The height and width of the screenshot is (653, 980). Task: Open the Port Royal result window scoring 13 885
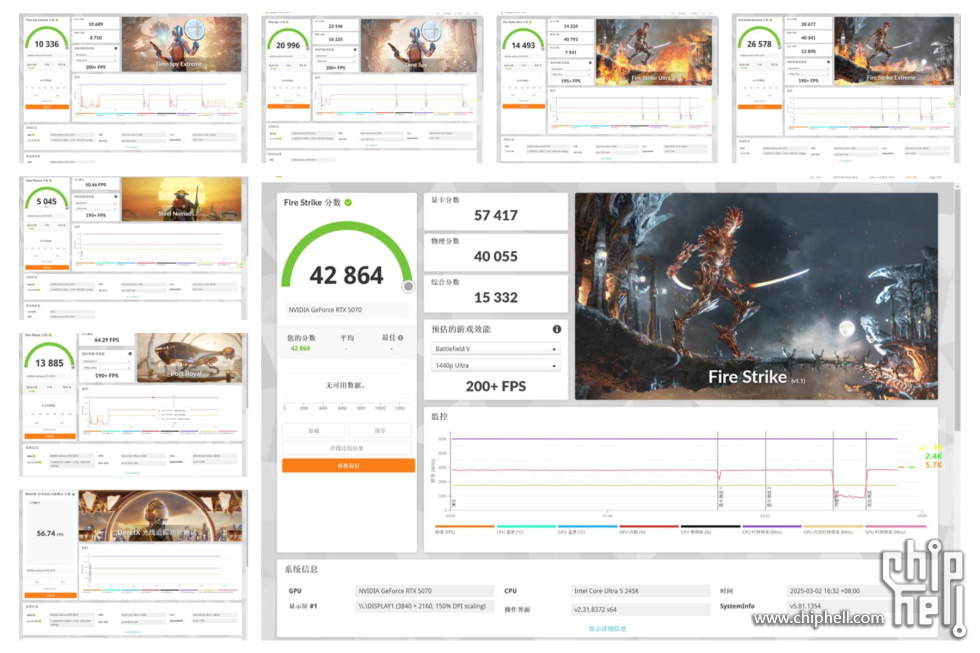pyautogui.click(x=133, y=404)
